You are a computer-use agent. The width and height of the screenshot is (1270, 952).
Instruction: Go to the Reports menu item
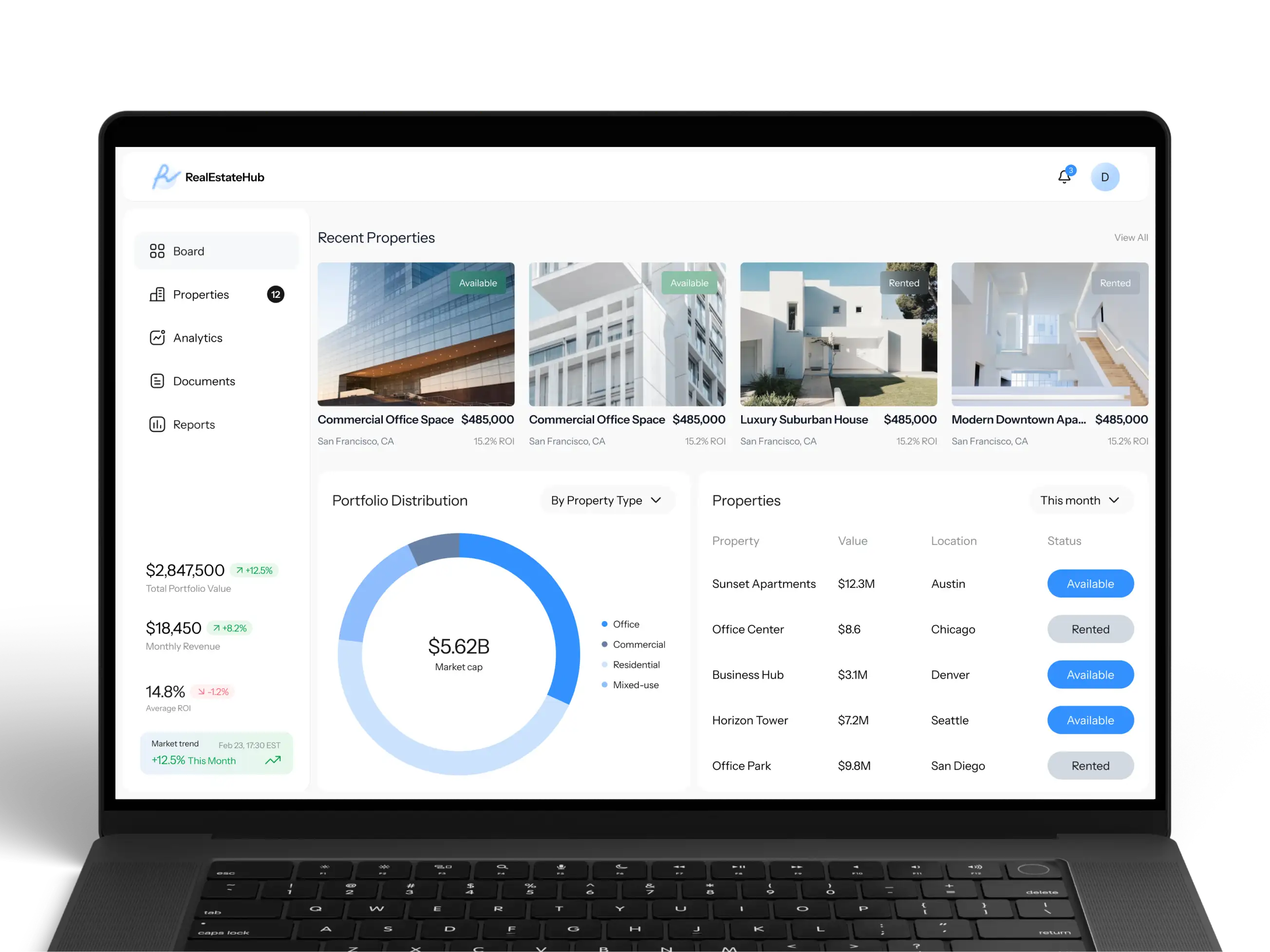click(194, 424)
